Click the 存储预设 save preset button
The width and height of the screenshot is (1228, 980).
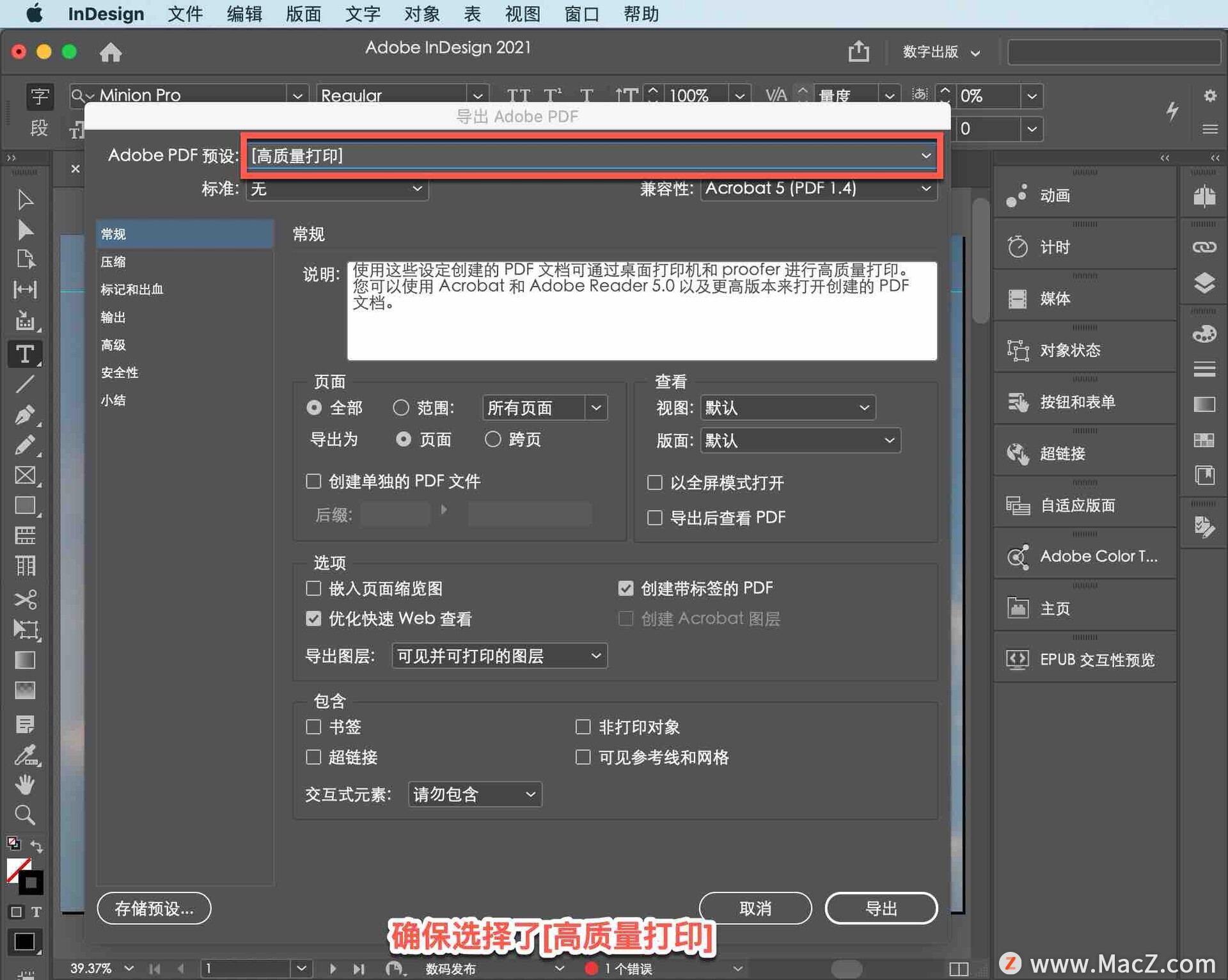[x=154, y=908]
